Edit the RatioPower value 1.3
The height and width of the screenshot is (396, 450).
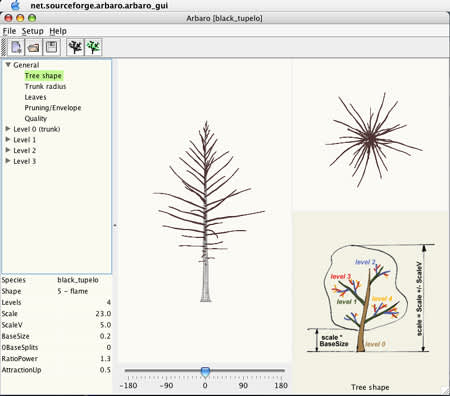tap(105, 359)
